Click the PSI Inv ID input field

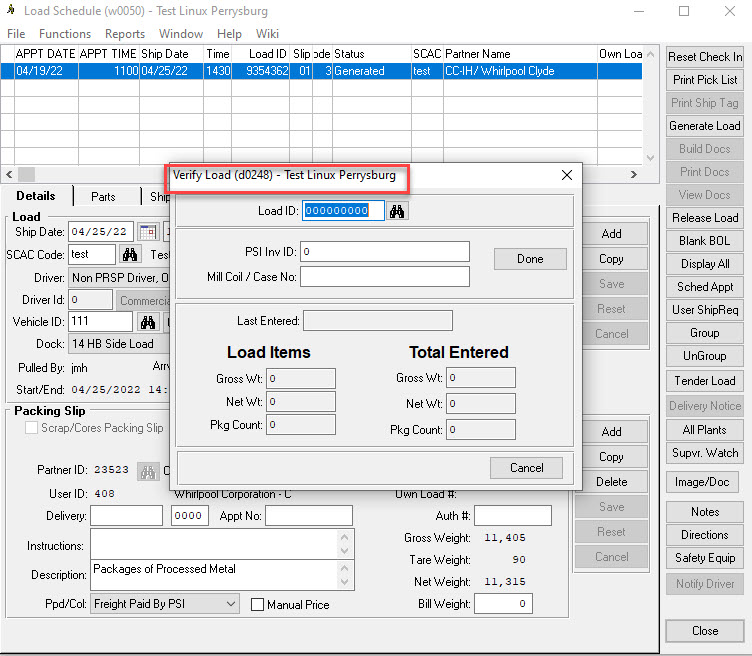click(385, 252)
